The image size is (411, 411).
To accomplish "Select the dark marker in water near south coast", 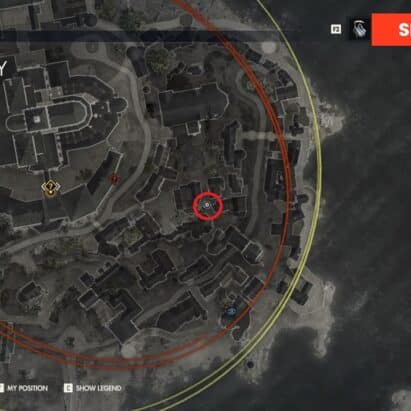I will (x=250, y=364).
